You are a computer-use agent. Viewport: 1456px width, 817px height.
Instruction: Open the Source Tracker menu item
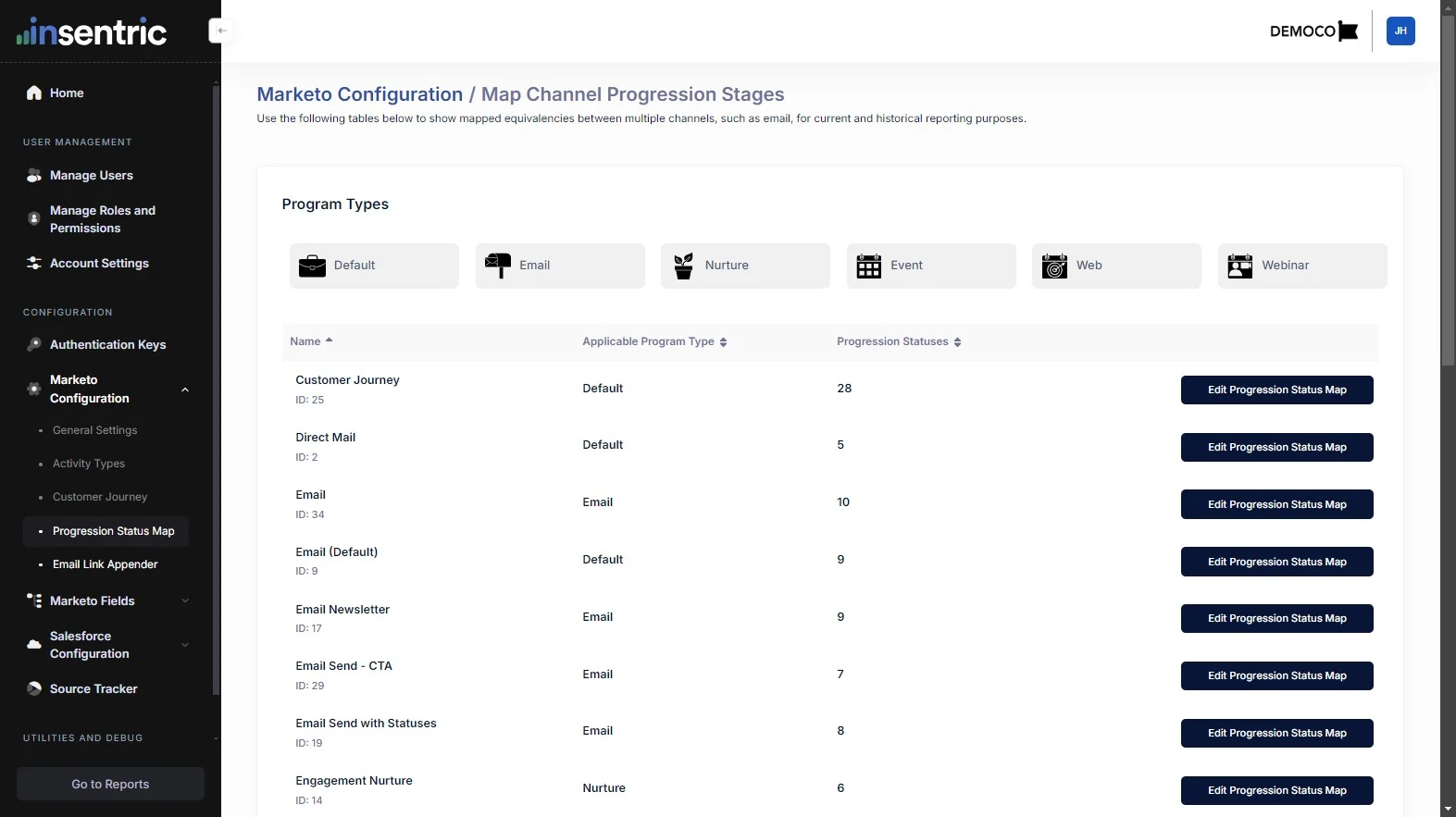(93, 688)
